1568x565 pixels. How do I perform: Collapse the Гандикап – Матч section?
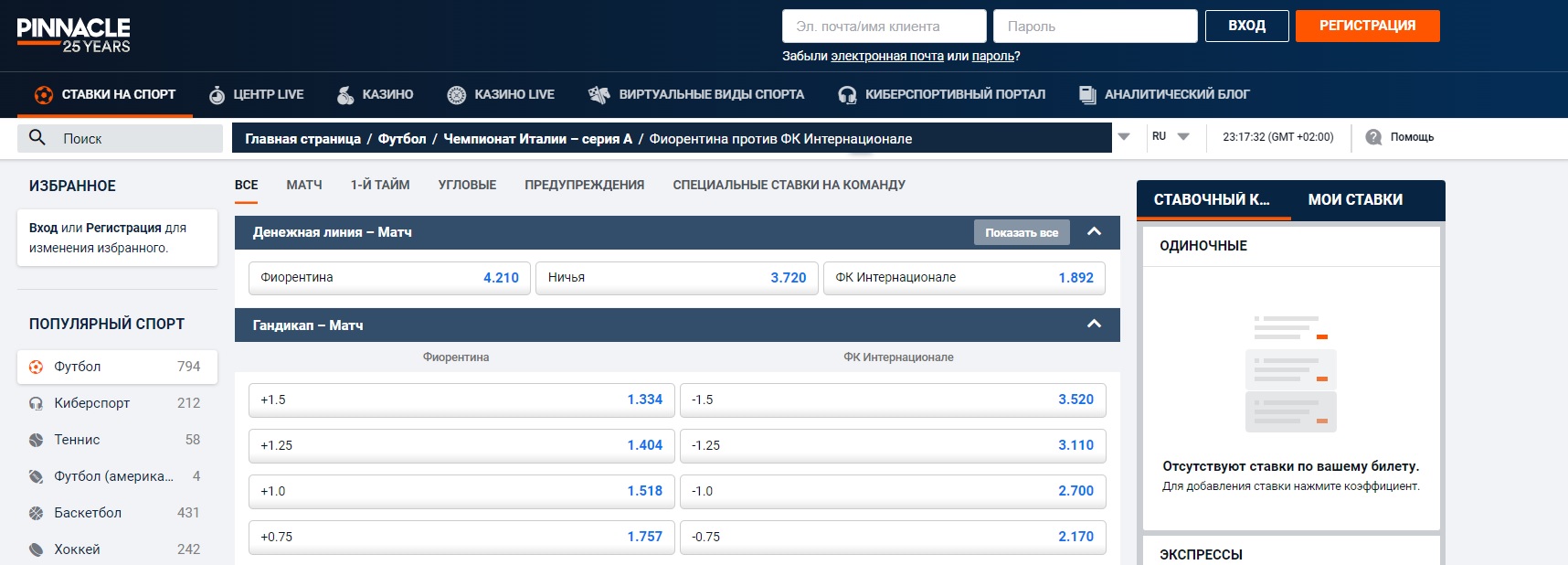(1094, 325)
